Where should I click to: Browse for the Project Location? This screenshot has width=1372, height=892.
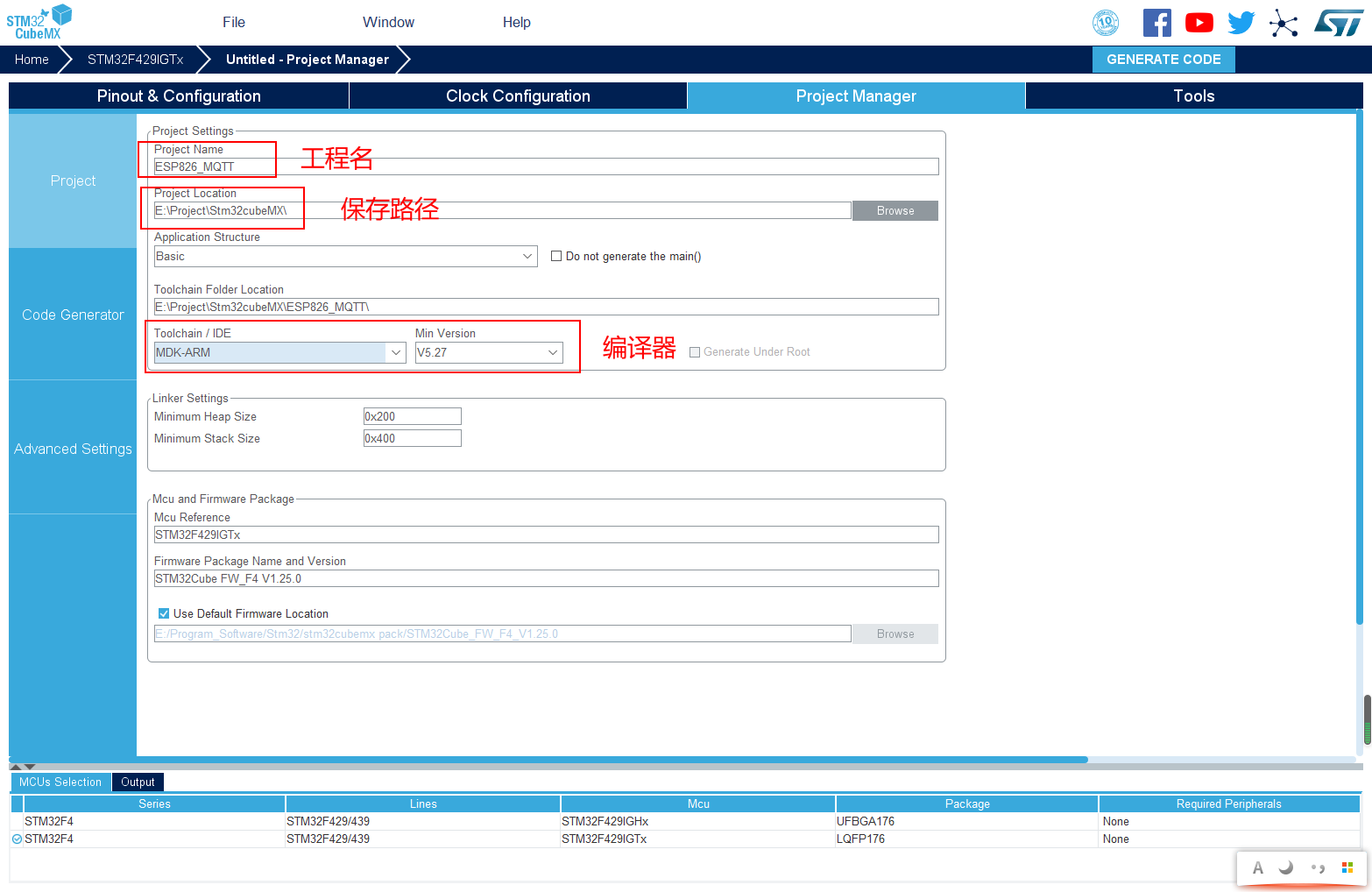point(895,210)
